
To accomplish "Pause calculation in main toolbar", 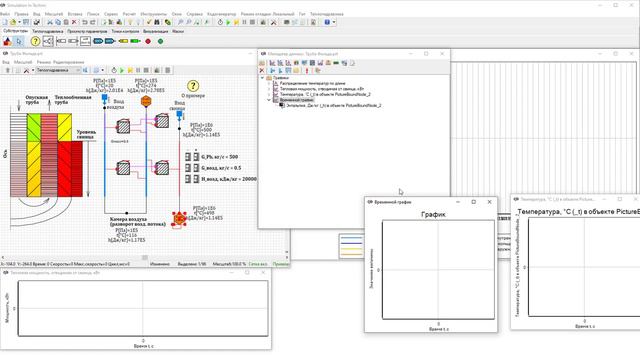I will coord(244,22).
